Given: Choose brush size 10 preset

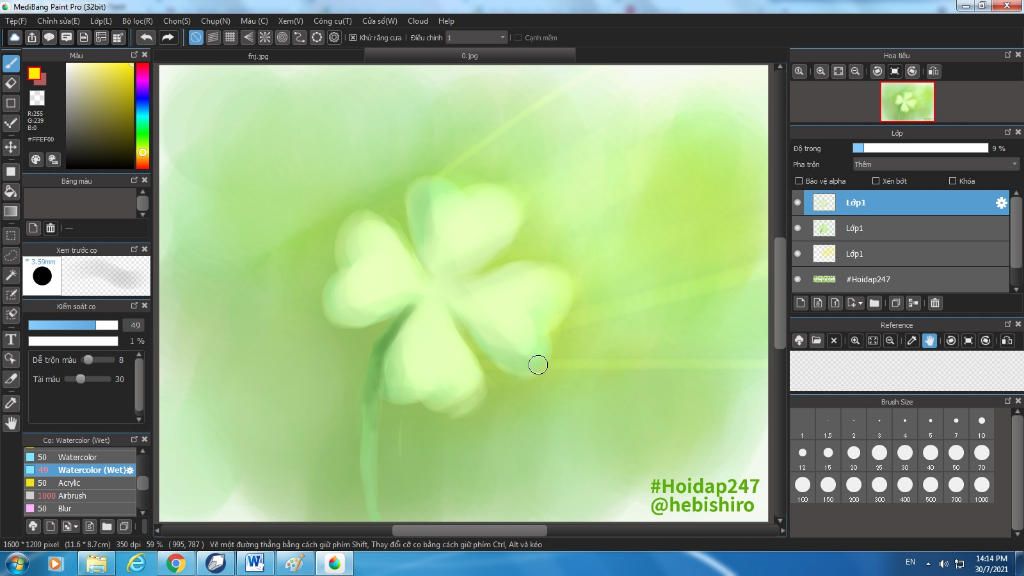Looking at the screenshot, I should click(x=982, y=425).
